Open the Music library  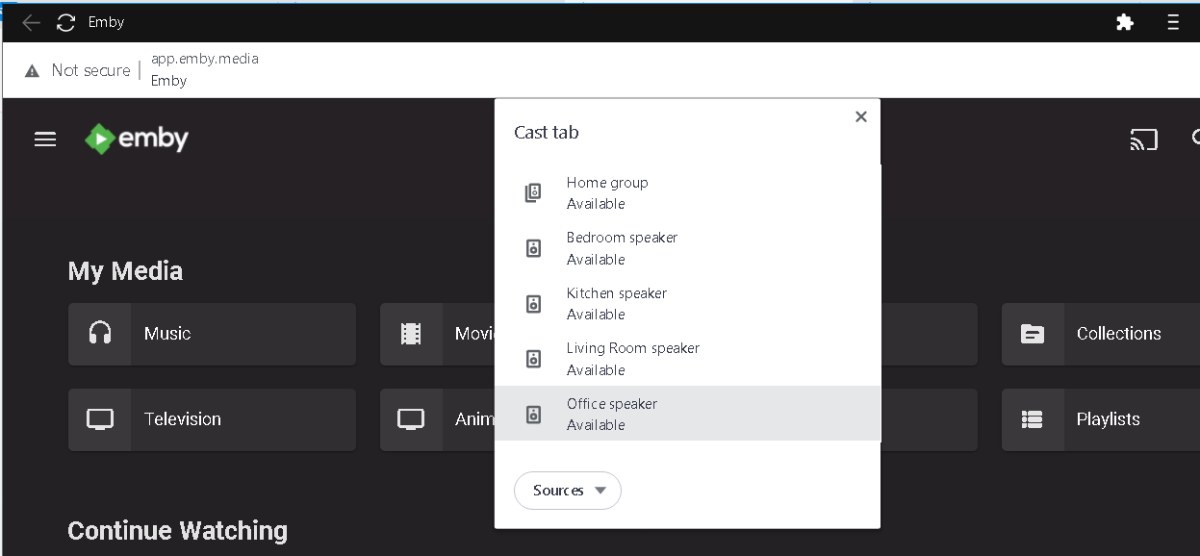[x=212, y=334]
